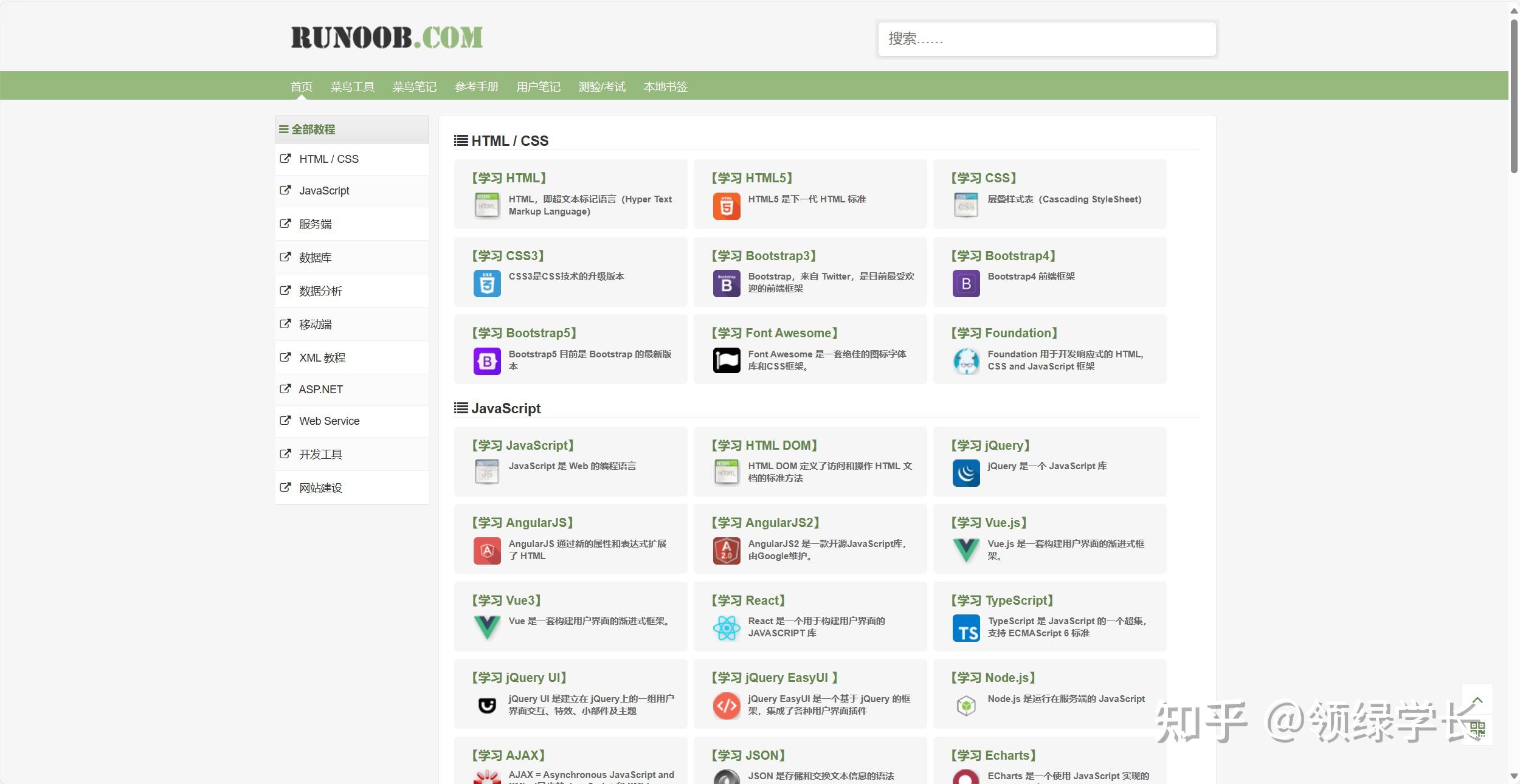Image resolution: width=1520 pixels, height=784 pixels.
Task: Open the 菜鸟工具 navigation menu item
Action: (x=352, y=87)
